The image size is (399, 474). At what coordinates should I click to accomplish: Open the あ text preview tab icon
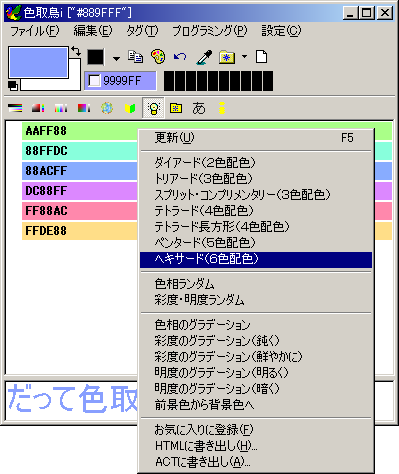pos(199,108)
